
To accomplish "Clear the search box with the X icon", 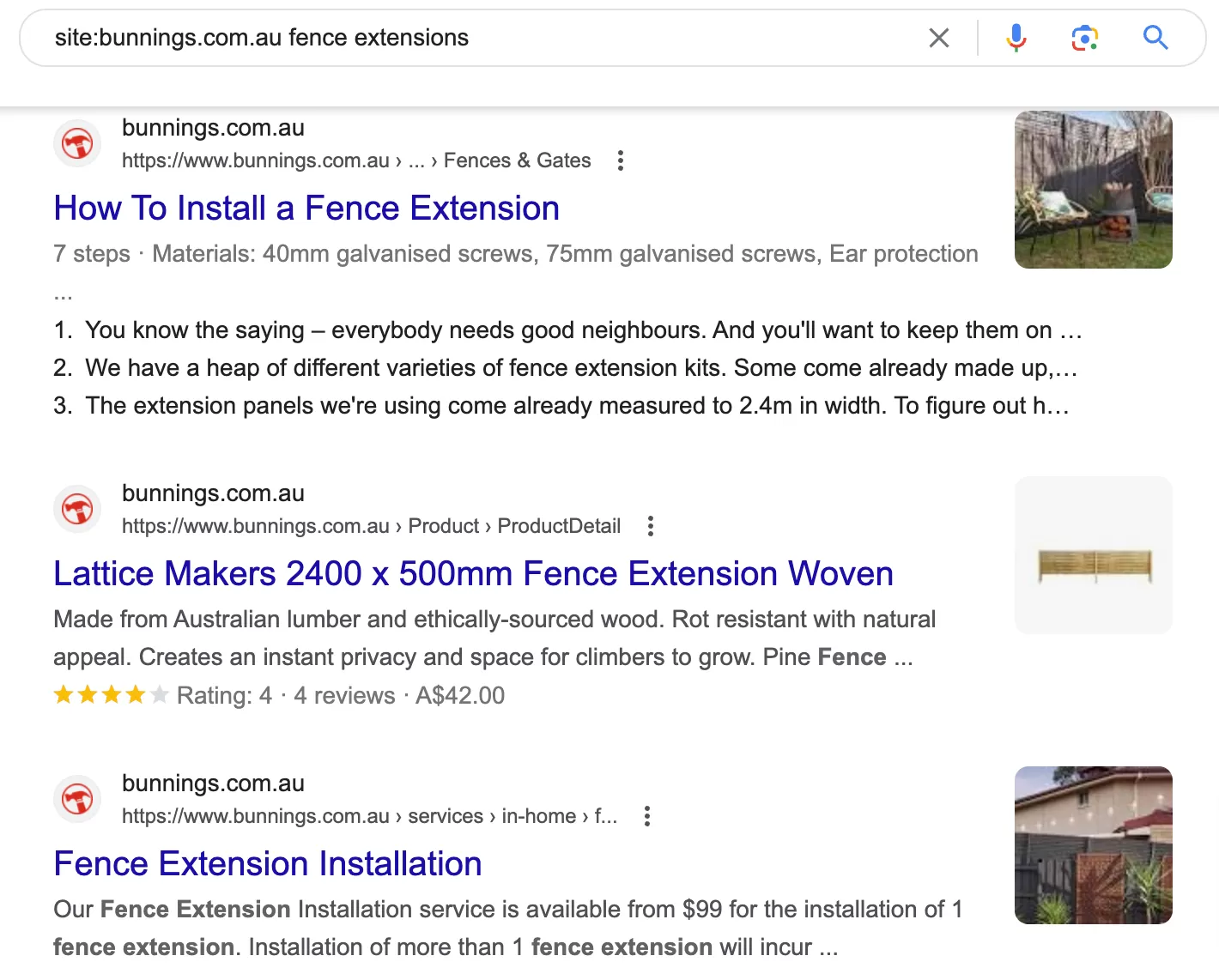I will [939, 38].
